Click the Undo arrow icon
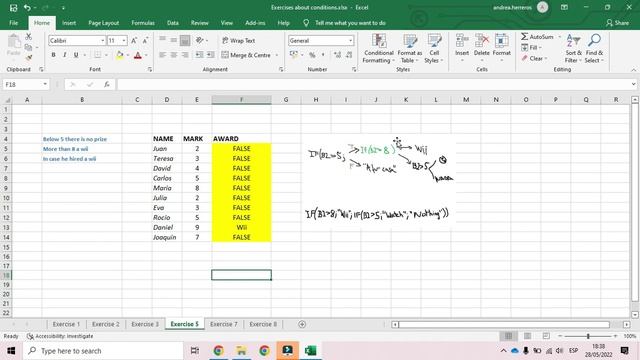Image resolution: width=640 pixels, height=360 pixels. click(x=27, y=7)
